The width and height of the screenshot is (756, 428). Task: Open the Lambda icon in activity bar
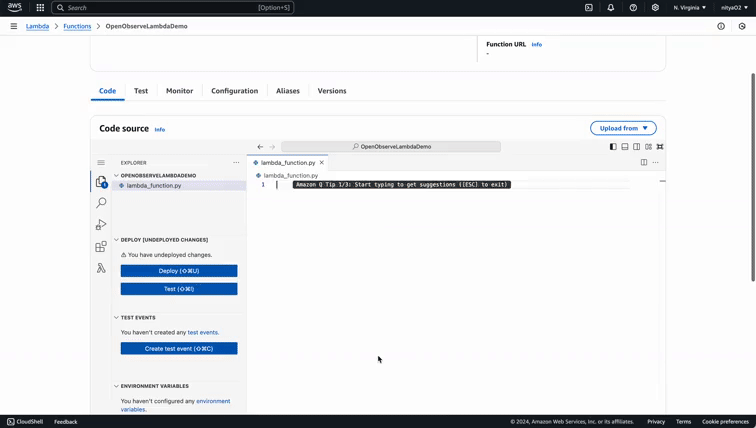(x=101, y=268)
